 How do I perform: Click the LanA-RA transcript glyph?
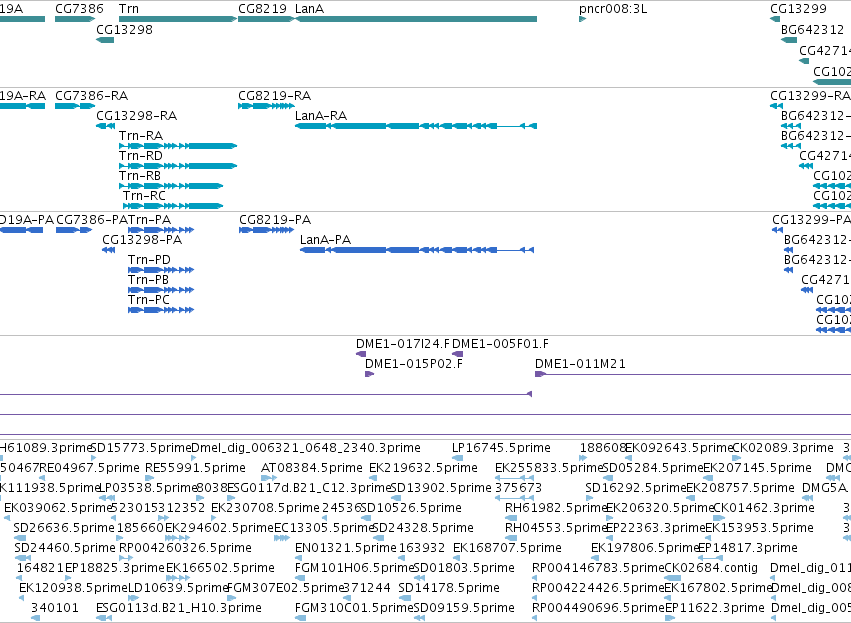coord(416,126)
